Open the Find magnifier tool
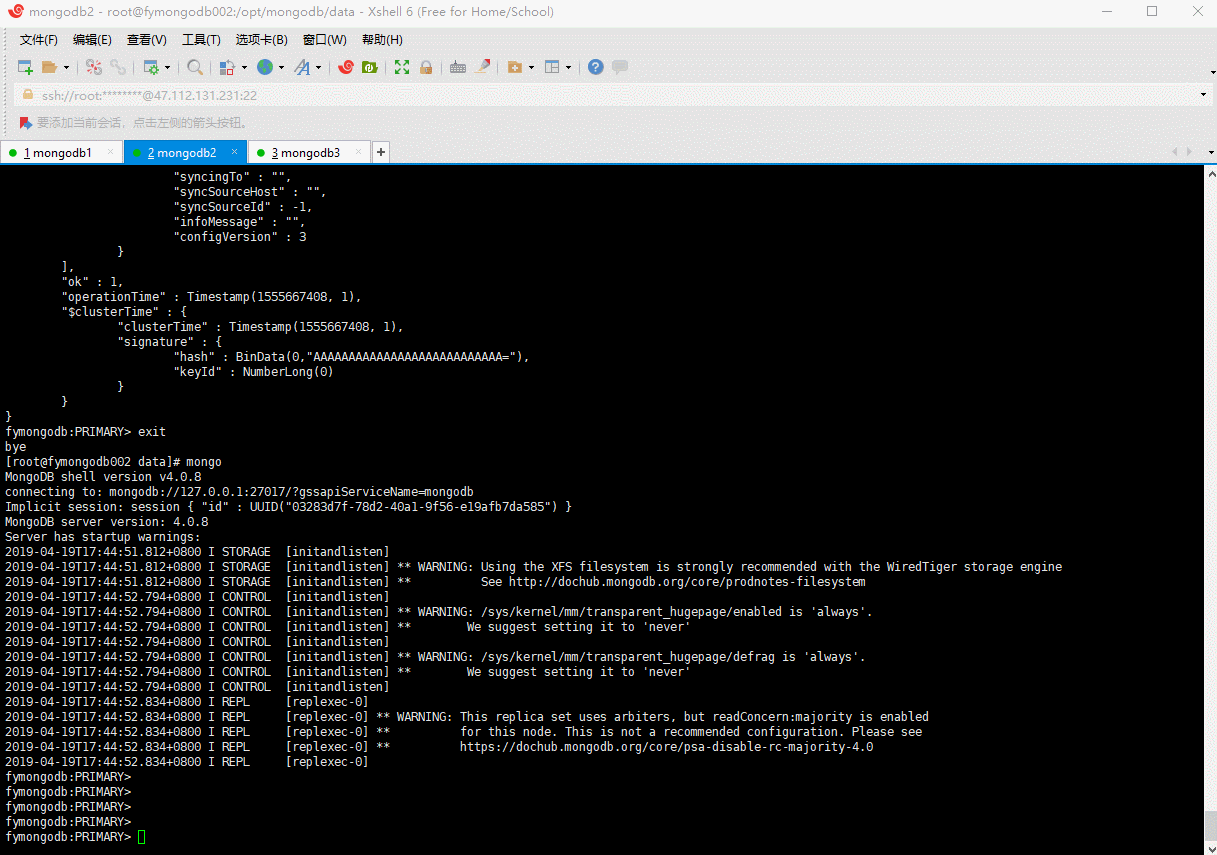The height and width of the screenshot is (855, 1217). coord(195,67)
